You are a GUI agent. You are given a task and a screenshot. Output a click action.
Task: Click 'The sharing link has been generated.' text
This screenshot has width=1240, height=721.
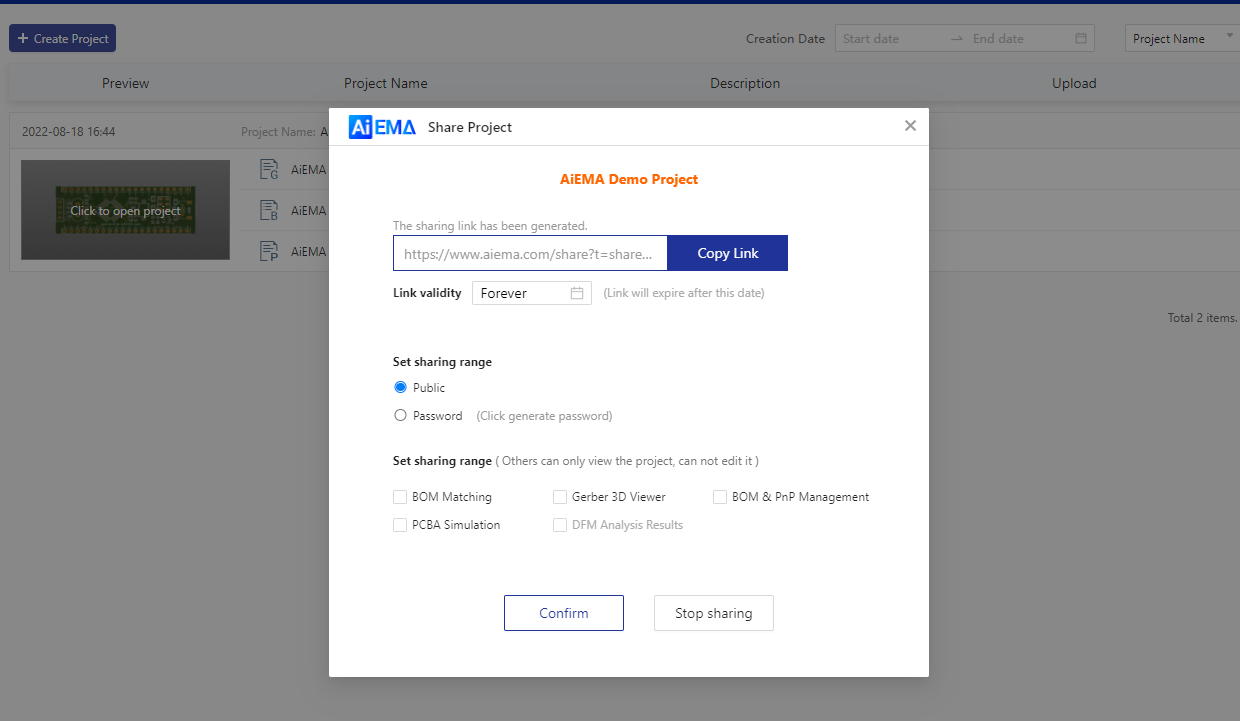[490, 226]
